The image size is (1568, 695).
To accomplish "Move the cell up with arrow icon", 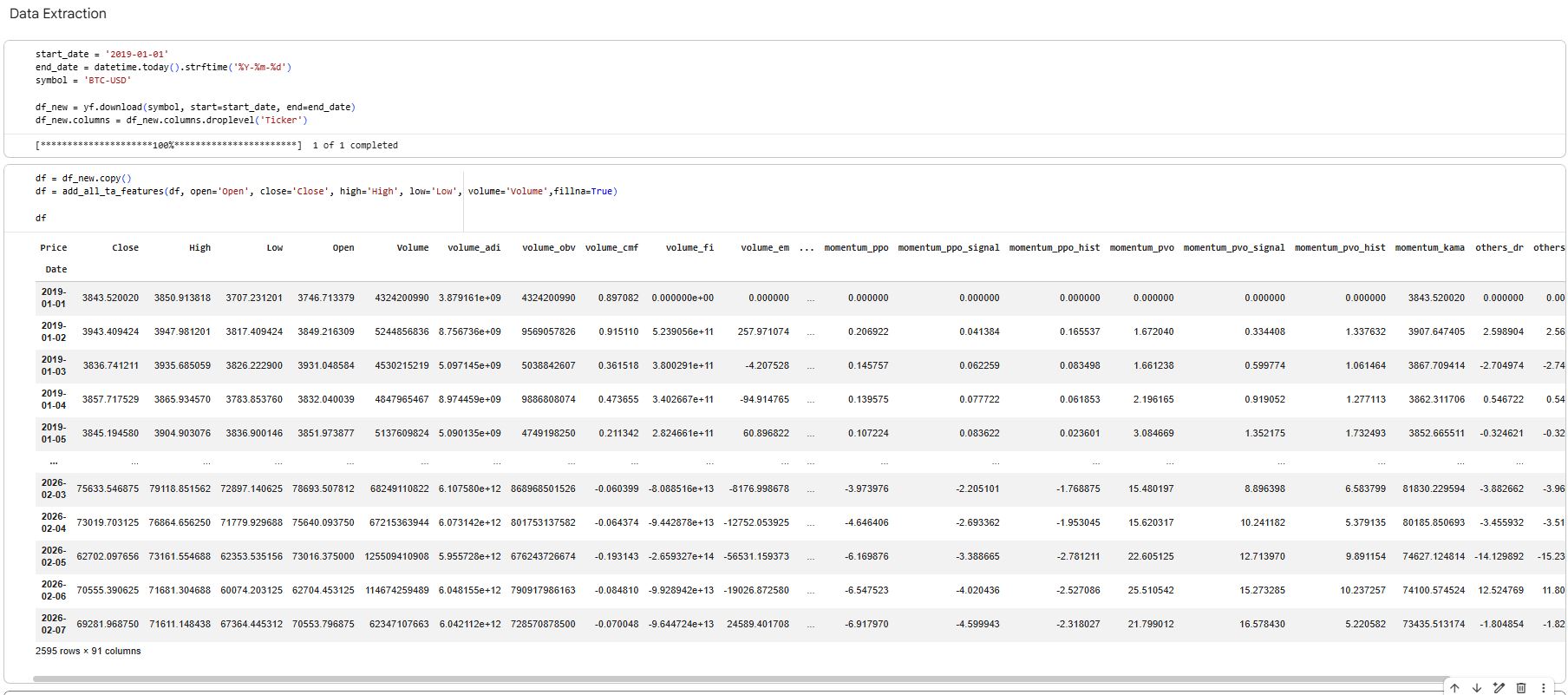I will (x=1454, y=688).
